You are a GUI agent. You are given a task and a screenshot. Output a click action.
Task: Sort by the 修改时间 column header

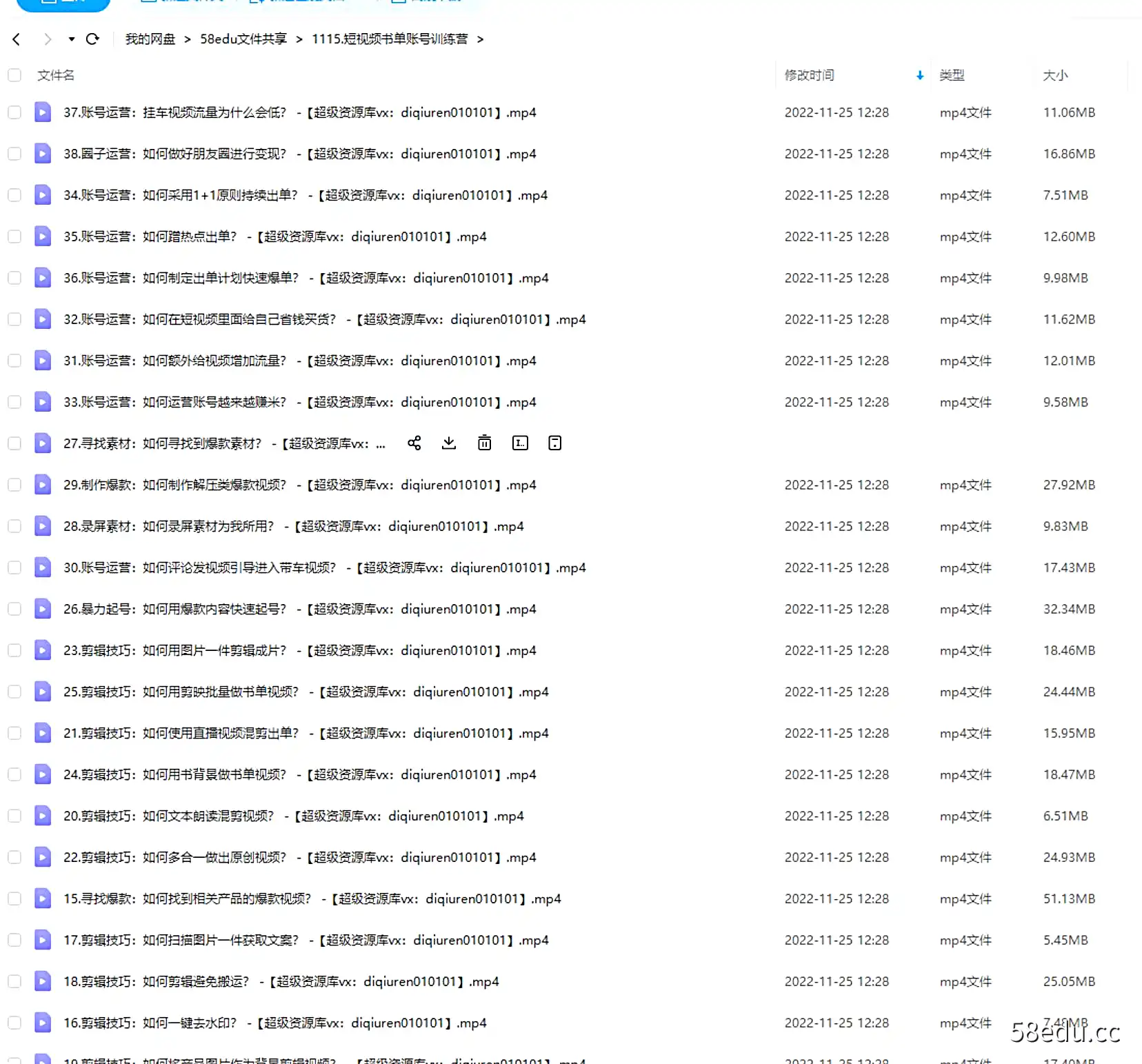[810, 75]
